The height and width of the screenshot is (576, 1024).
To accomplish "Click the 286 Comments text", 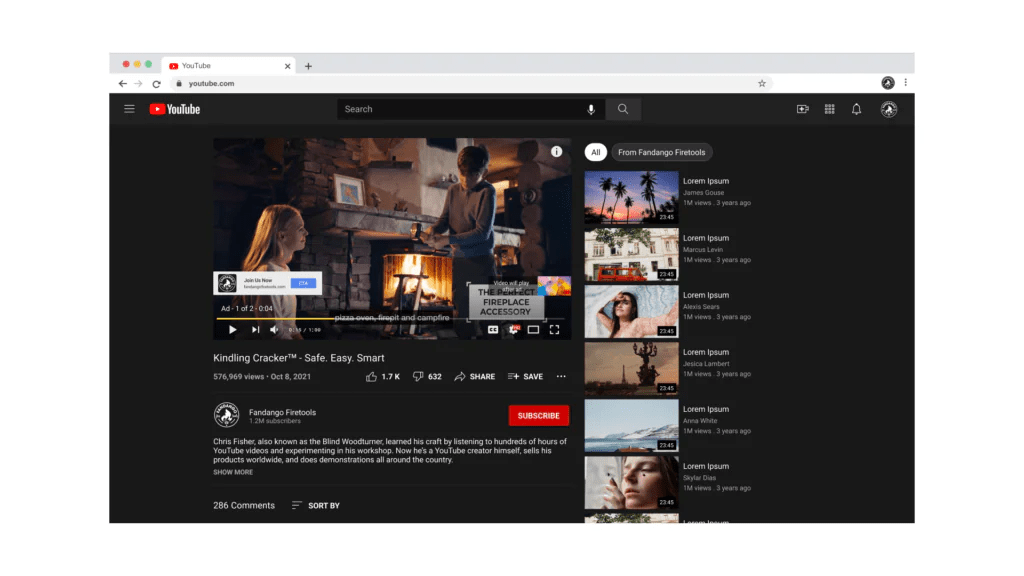I will 244,505.
